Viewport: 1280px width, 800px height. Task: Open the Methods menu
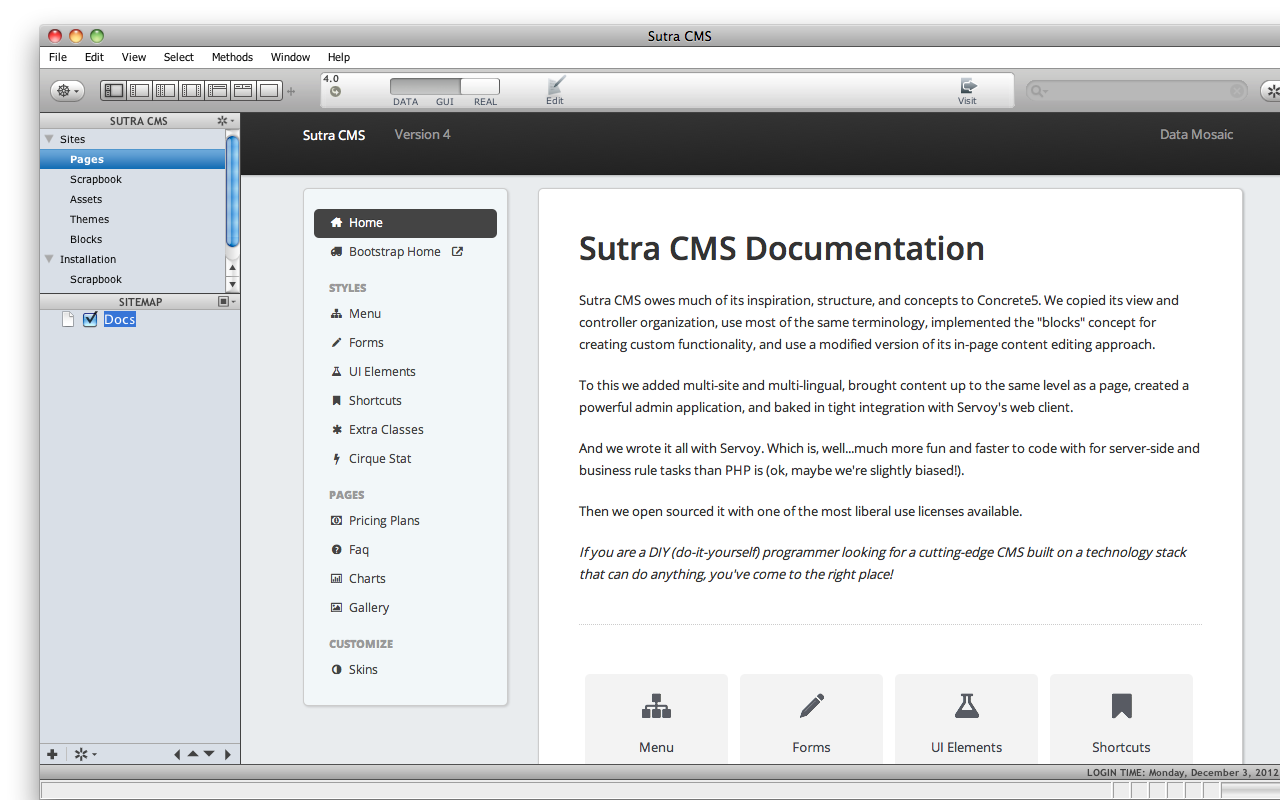[232, 57]
